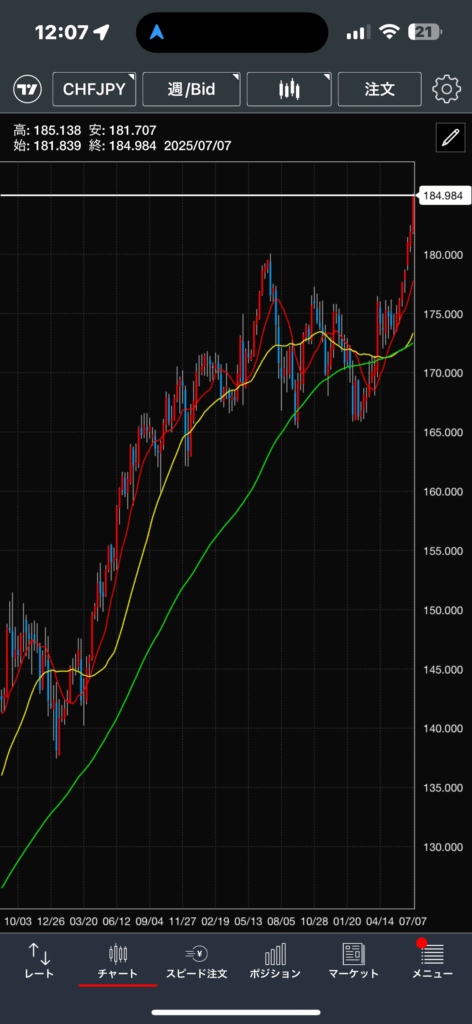The width and height of the screenshot is (472, 1024).
Task: Tap the OHLC price info header
Action: [122, 138]
